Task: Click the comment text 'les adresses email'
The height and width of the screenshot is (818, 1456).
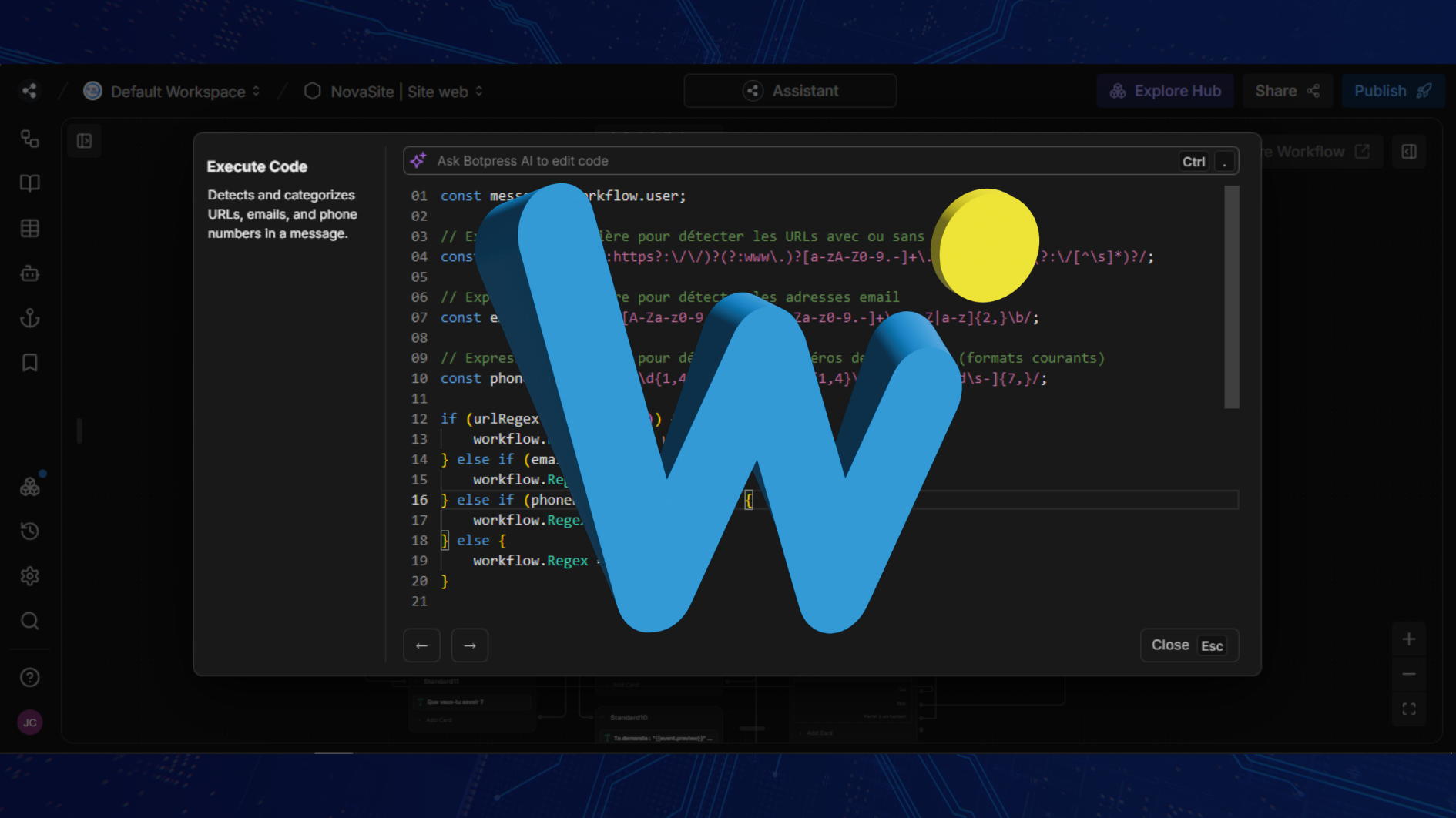Action: (826, 297)
